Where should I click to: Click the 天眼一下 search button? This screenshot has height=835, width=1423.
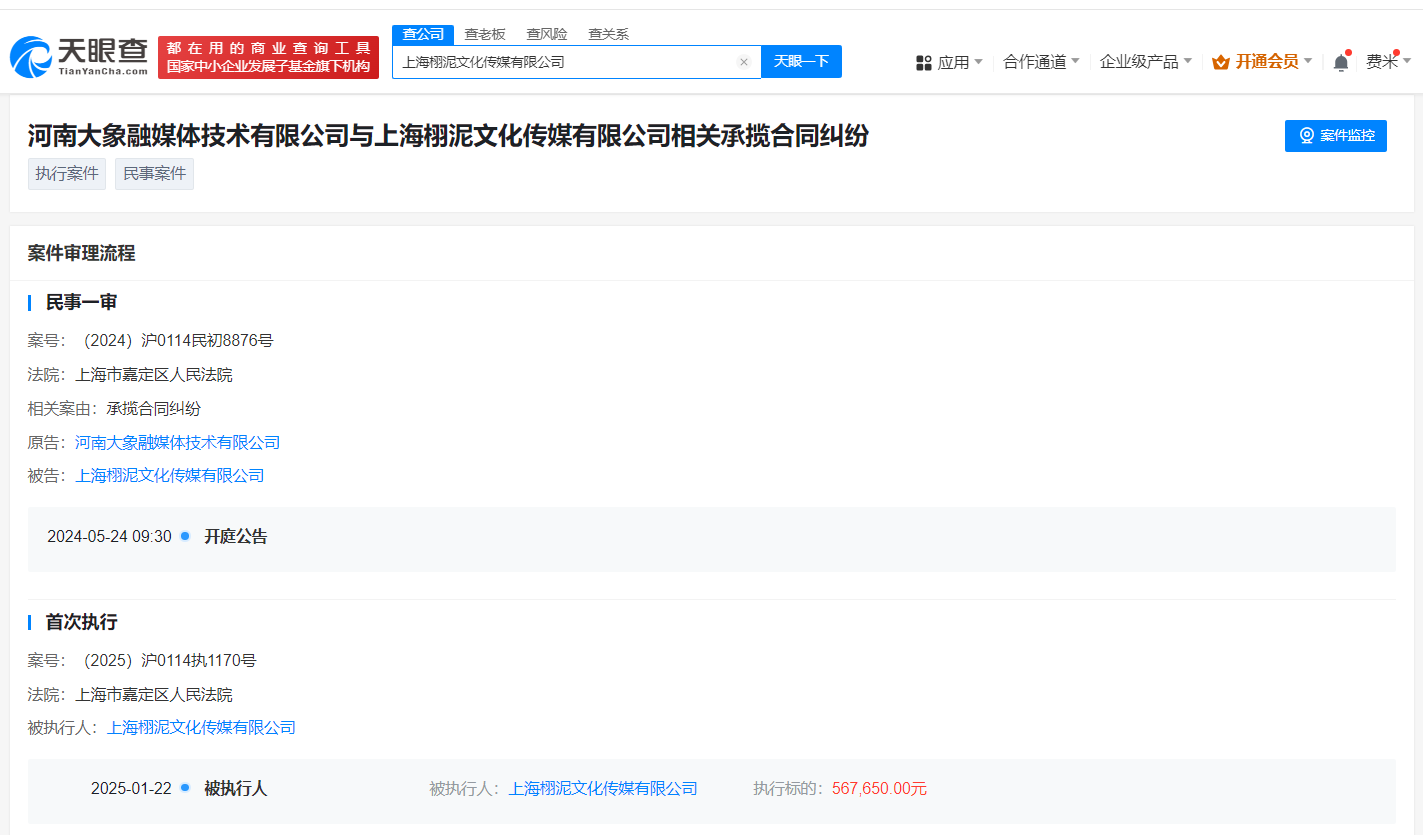point(801,61)
